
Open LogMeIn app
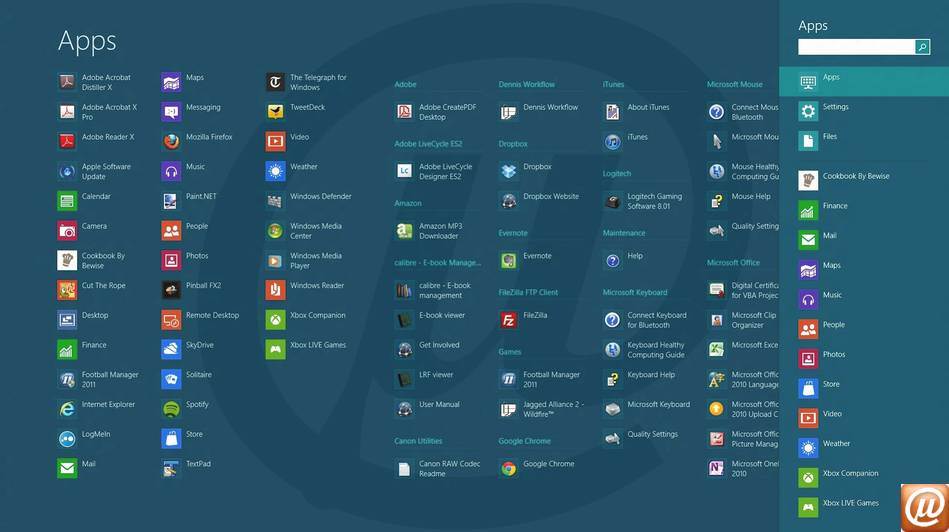coord(84,438)
